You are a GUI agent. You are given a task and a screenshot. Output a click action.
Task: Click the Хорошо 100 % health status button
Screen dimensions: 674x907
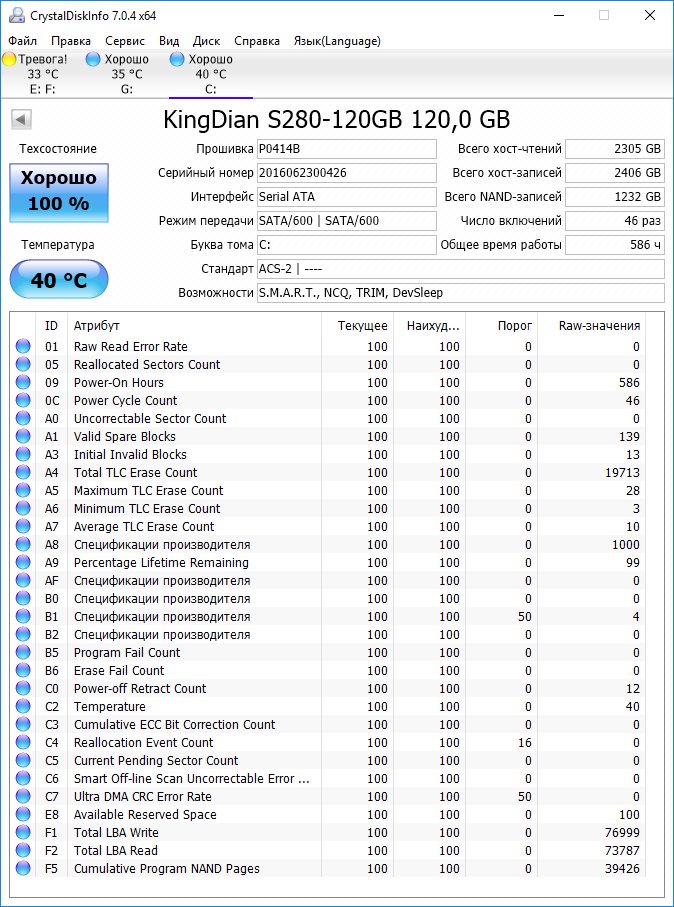(59, 193)
